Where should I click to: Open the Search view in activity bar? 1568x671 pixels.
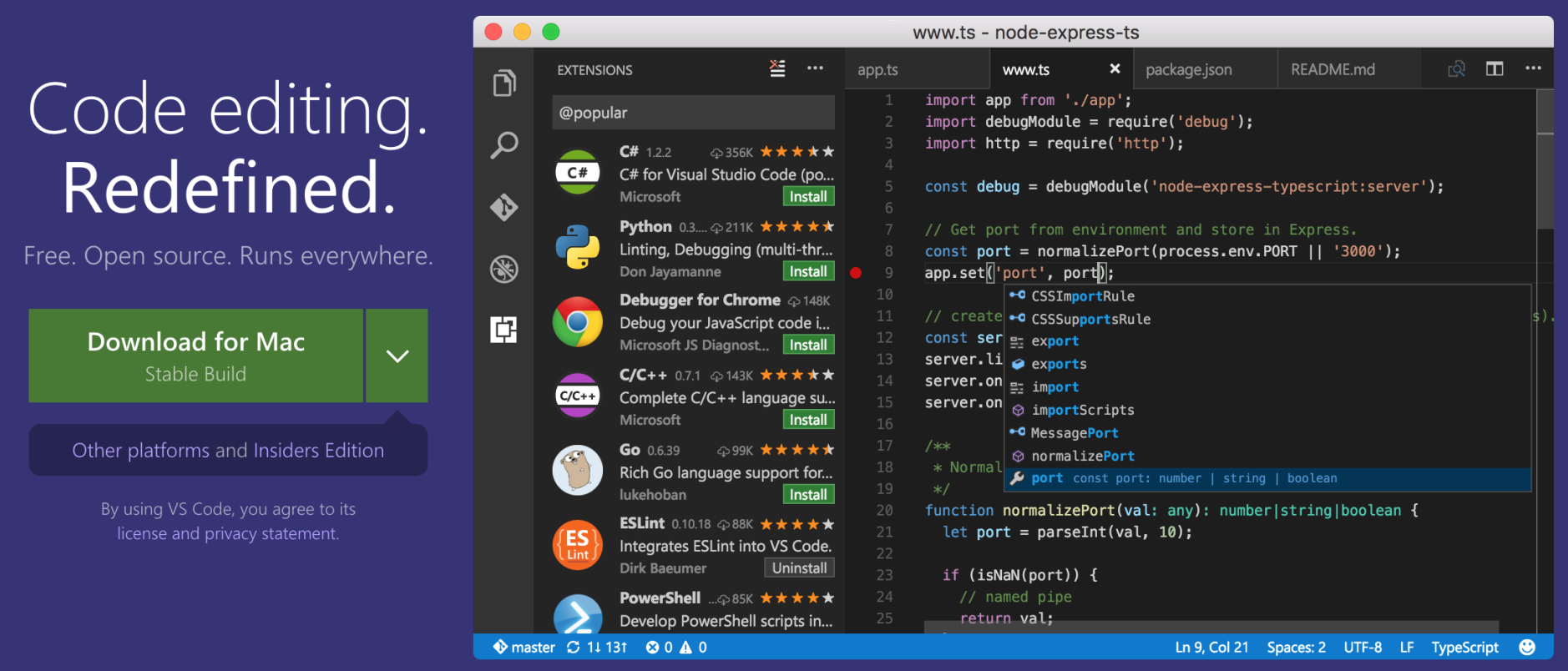pyautogui.click(x=504, y=145)
